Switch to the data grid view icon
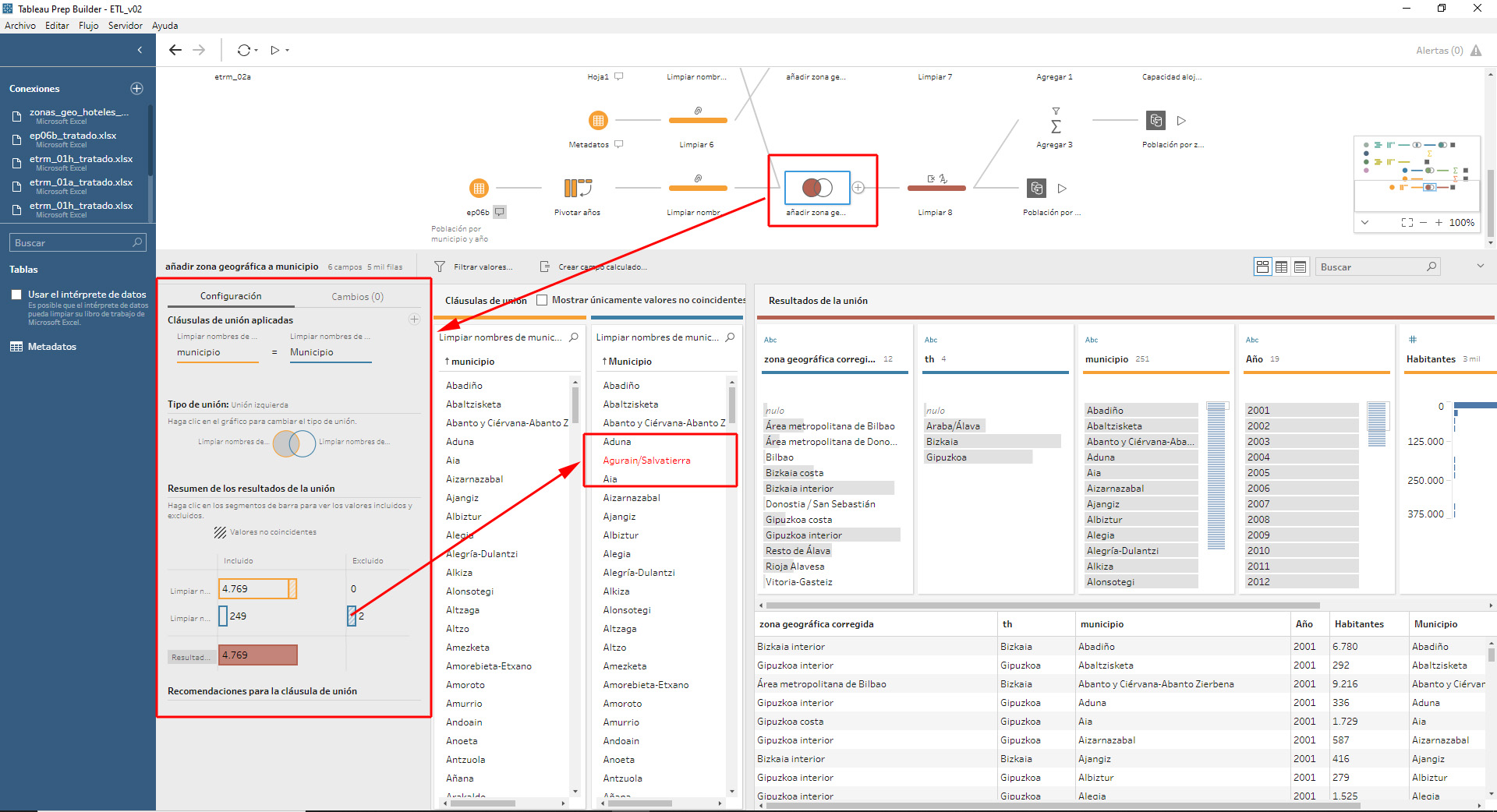This screenshot has width=1497, height=812. [1281, 267]
